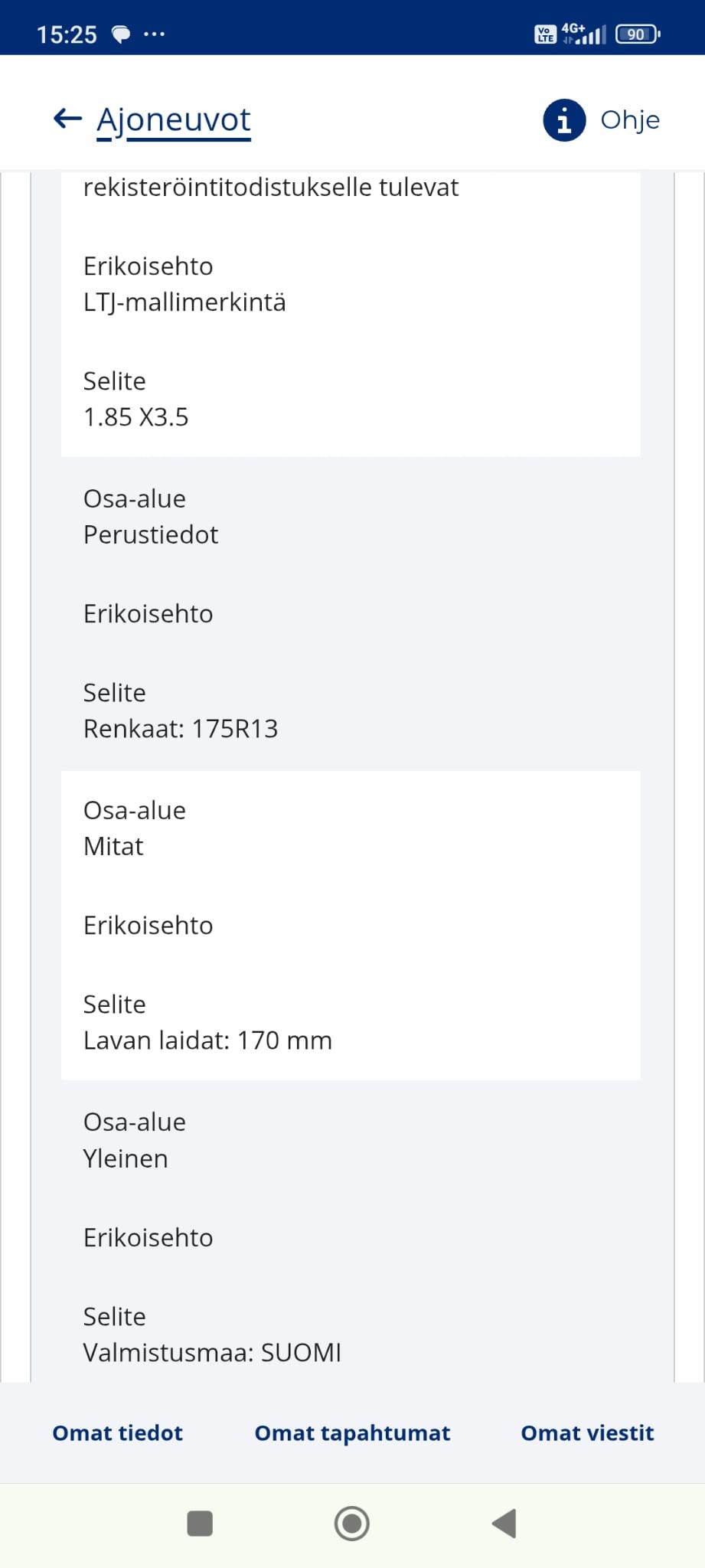The width and height of the screenshot is (705, 1568).
Task: Tap the battery indicator in status bar
Action: 638,34
